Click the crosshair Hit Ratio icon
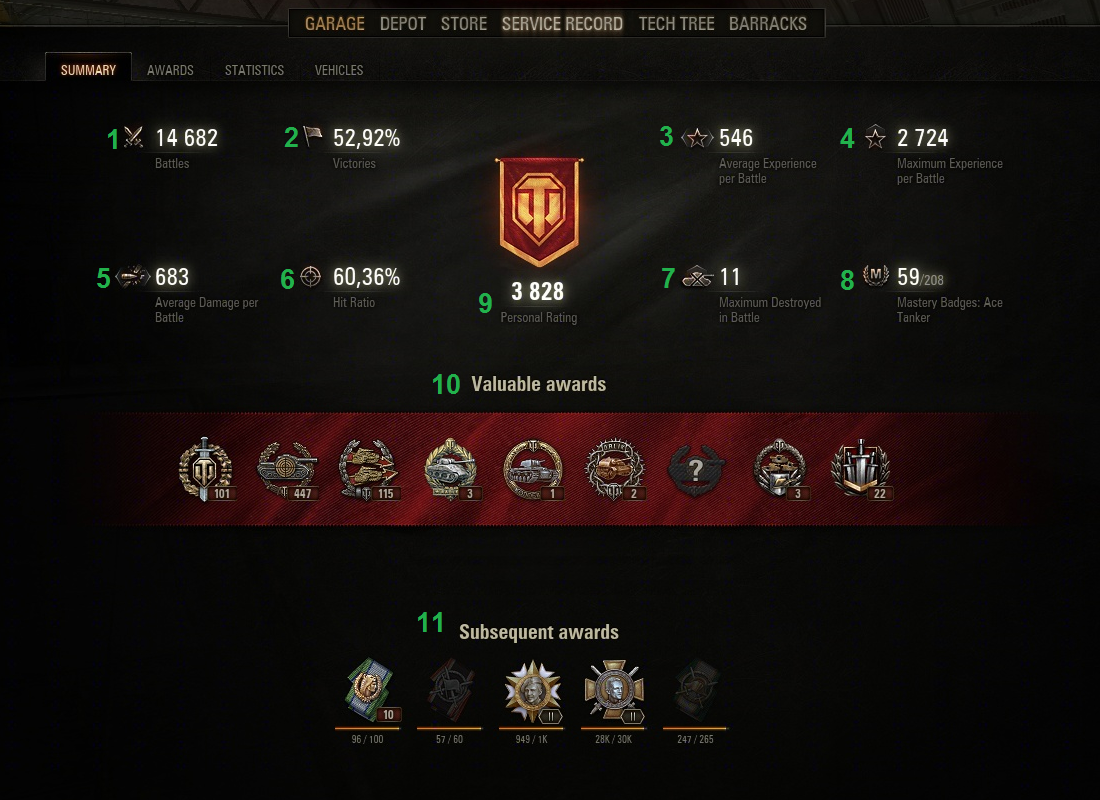This screenshot has height=800, width=1100. (x=311, y=276)
